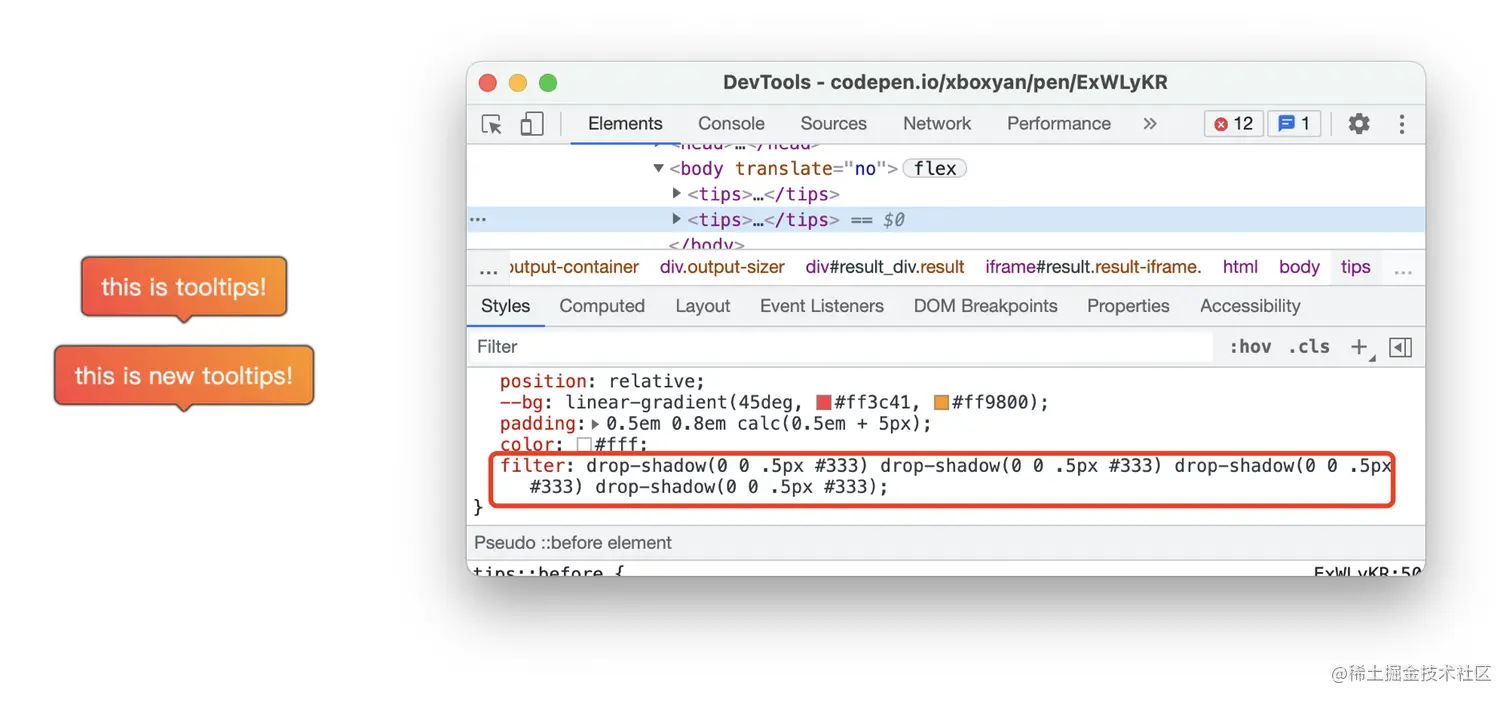
Task: Select the tips breadcrumb
Action: [x=1355, y=267]
